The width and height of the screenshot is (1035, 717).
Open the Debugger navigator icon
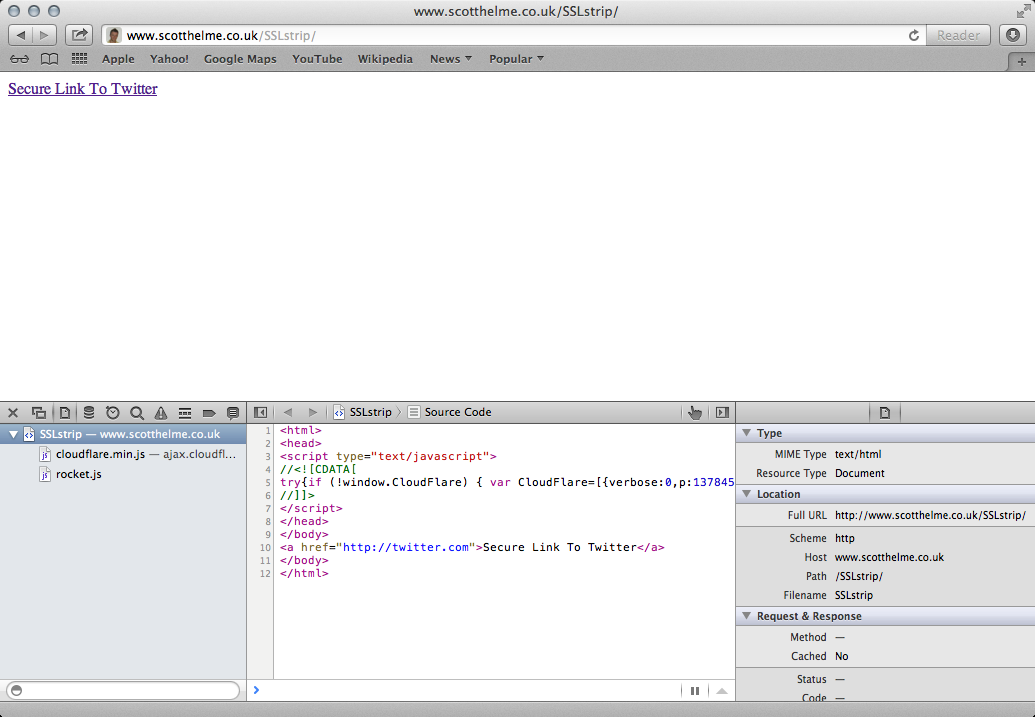click(x=185, y=413)
